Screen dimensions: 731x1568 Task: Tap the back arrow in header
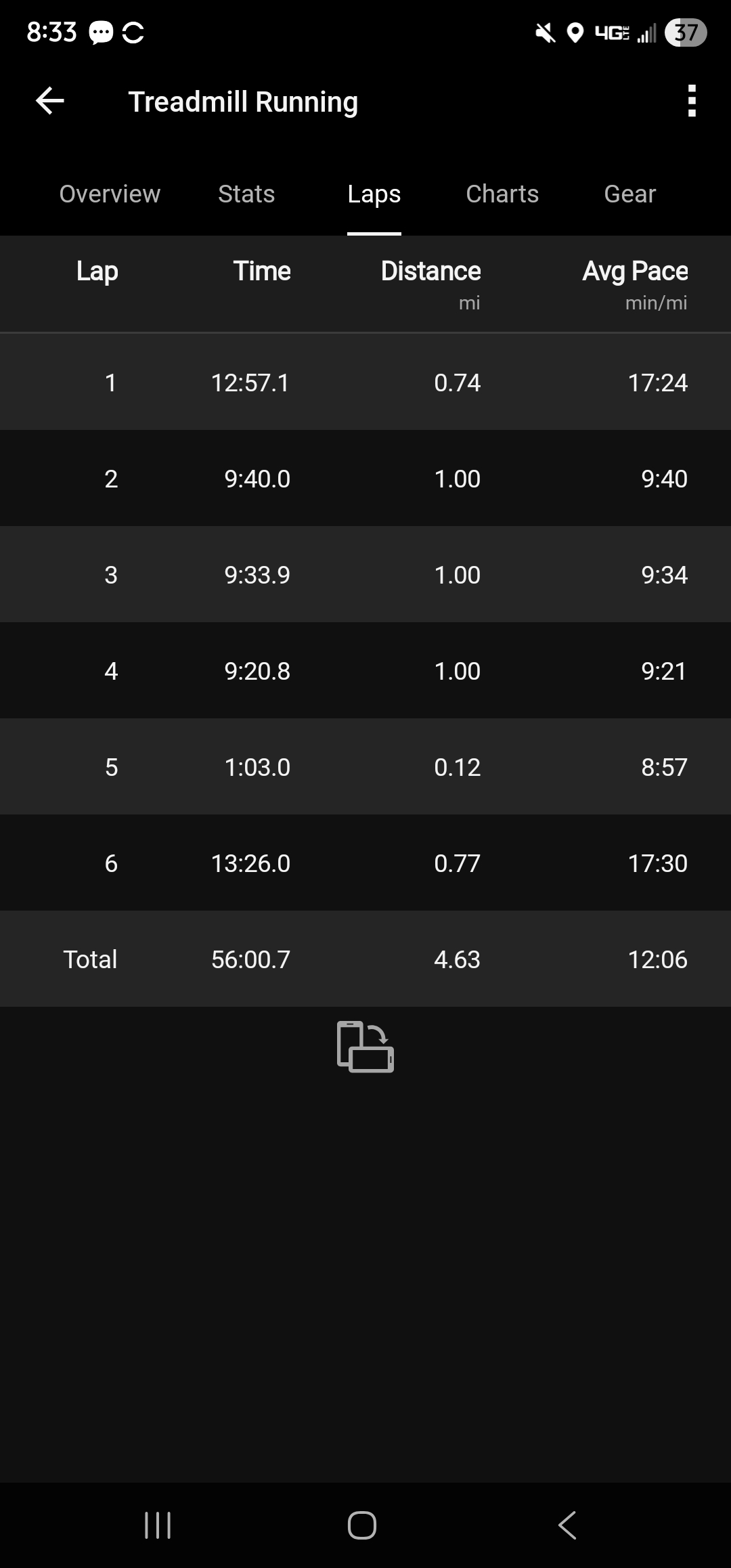click(50, 102)
